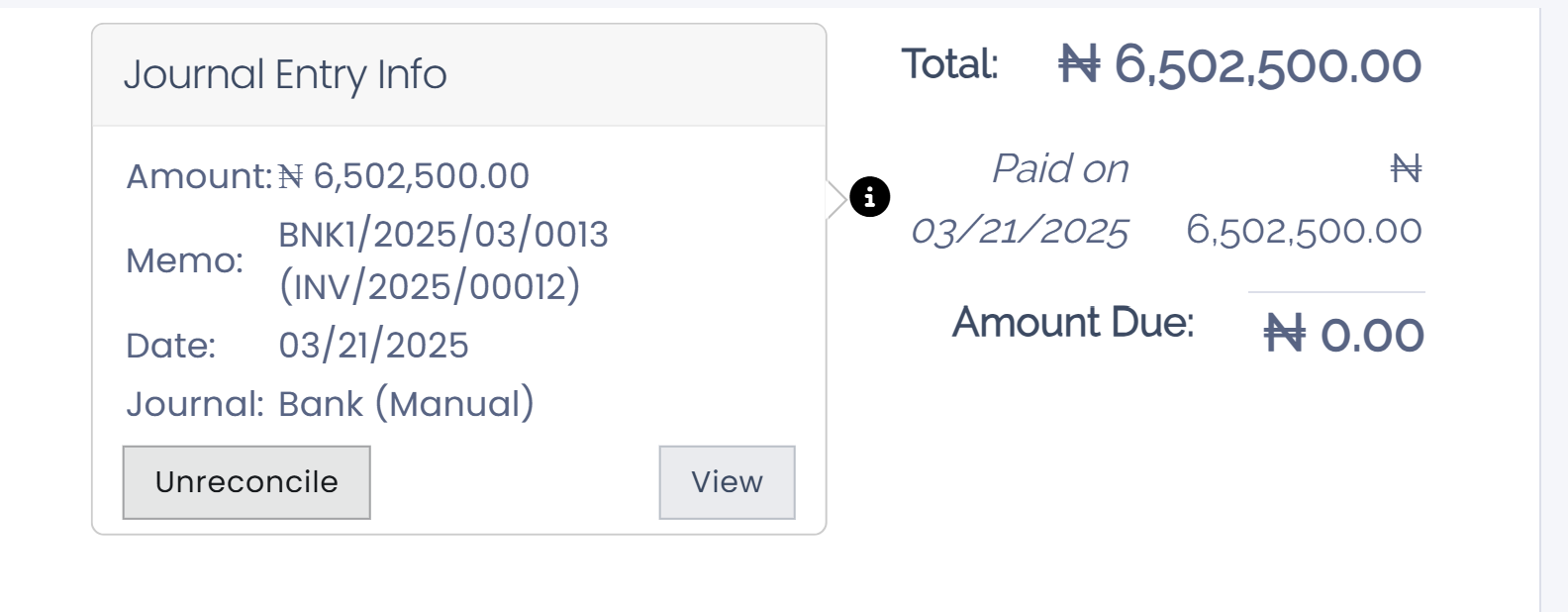The image size is (1568, 612).
Task: Click the Date value 03/21/2025
Action: pos(374,345)
